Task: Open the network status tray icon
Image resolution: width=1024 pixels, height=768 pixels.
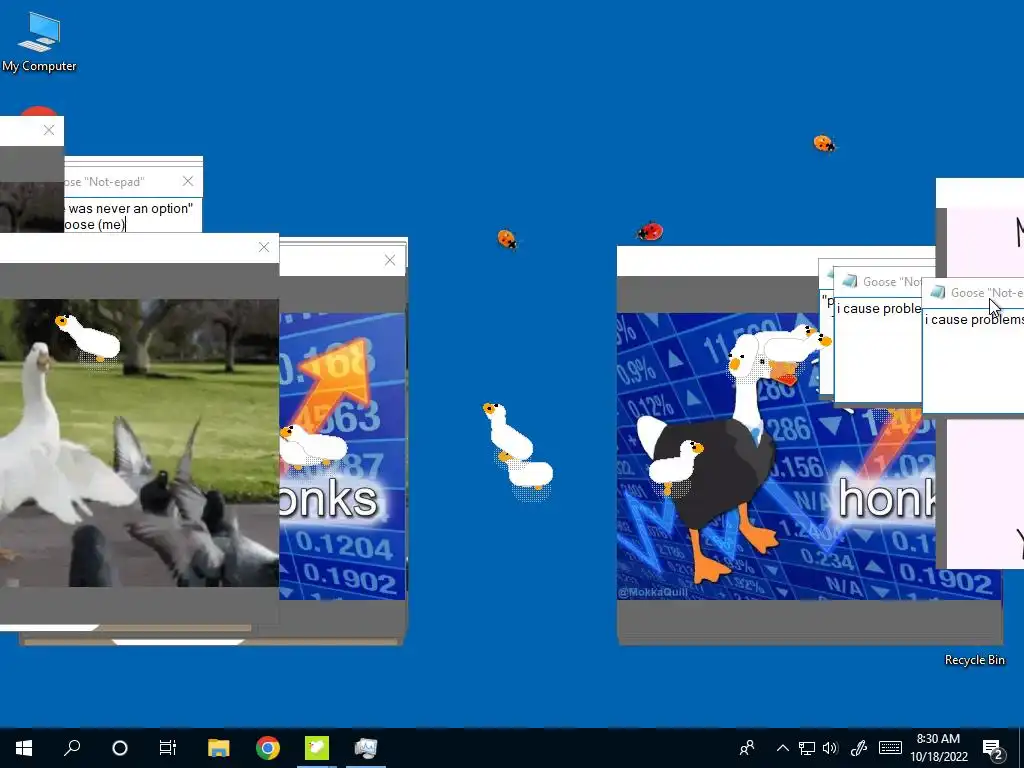Action: pyautogui.click(x=807, y=748)
